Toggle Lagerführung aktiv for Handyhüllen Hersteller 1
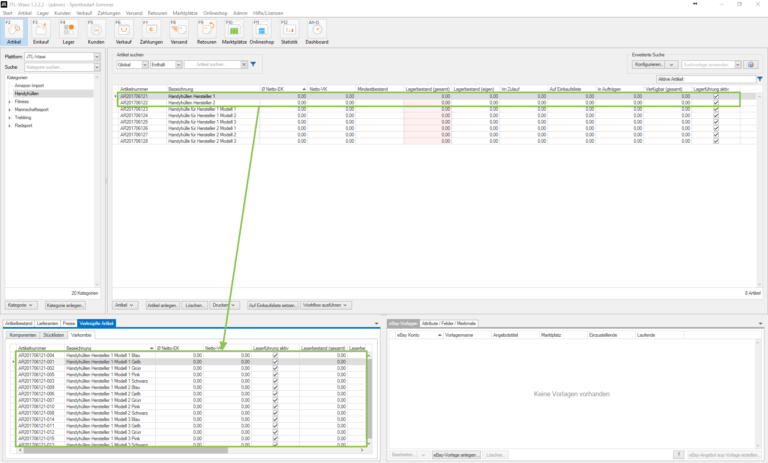This screenshot has width=768, height=463. (716, 96)
